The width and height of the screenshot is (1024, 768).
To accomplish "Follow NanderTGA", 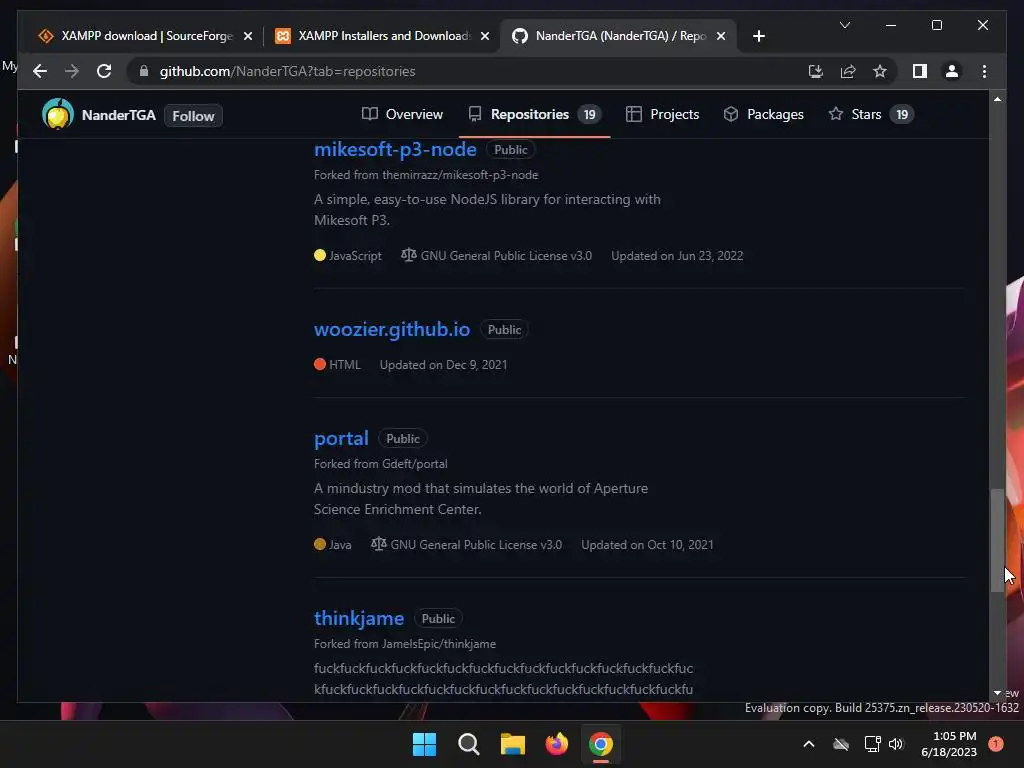I will [x=193, y=116].
